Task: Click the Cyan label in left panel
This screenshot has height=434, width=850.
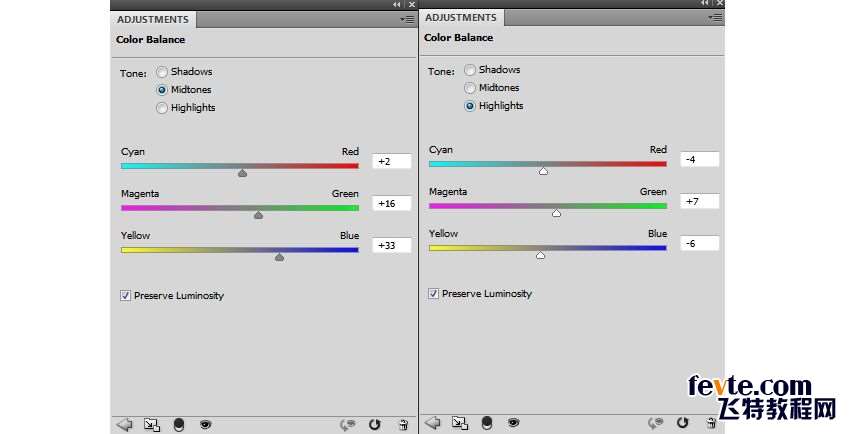Action: (133, 152)
